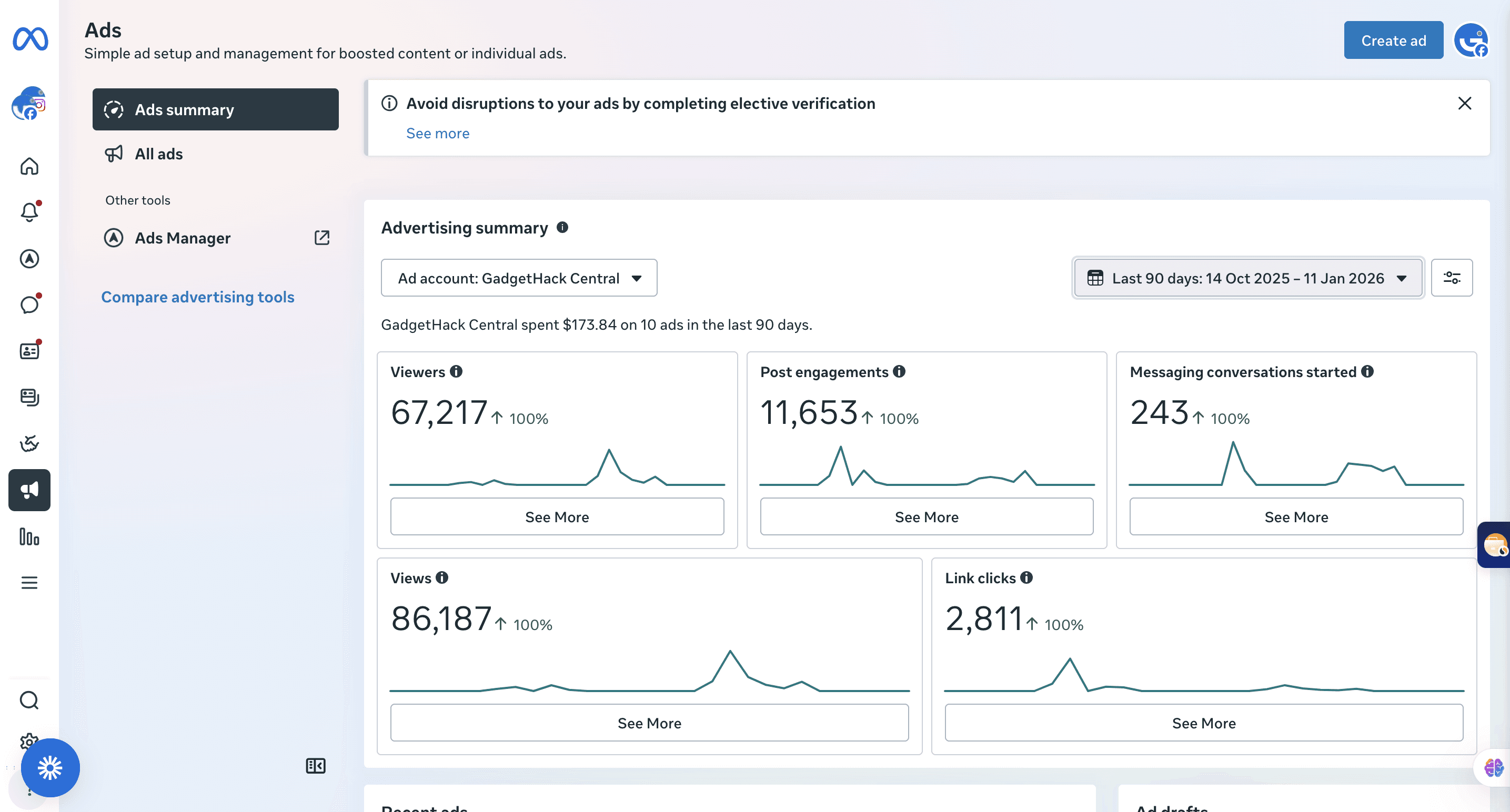Image resolution: width=1510 pixels, height=812 pixels.
Task: Click the Meta logo icon
Action: click(31, 39)
